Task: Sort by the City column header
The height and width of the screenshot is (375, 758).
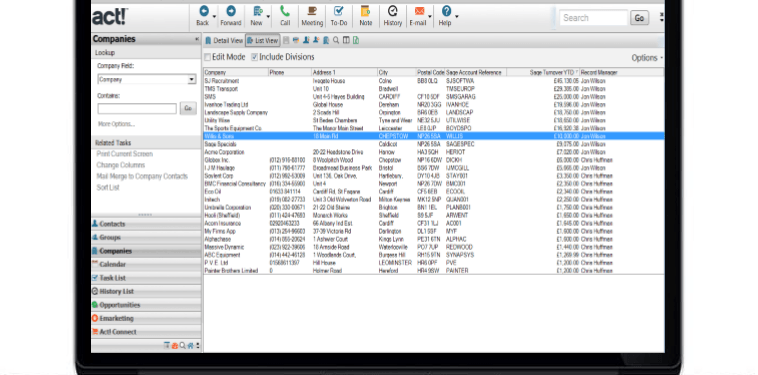Action: (396, 72)
